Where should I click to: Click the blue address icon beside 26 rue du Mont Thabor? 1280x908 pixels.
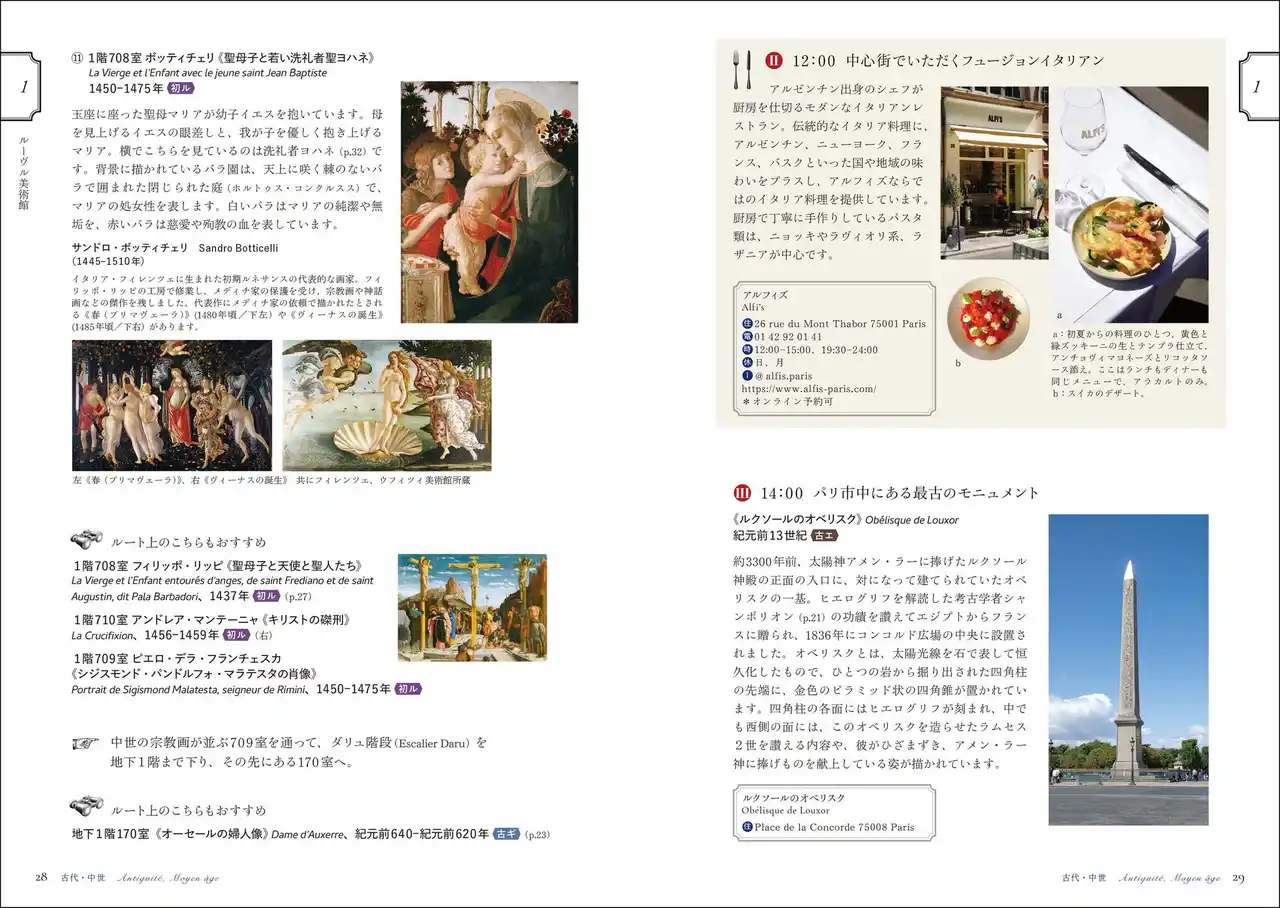coord(747,324)
